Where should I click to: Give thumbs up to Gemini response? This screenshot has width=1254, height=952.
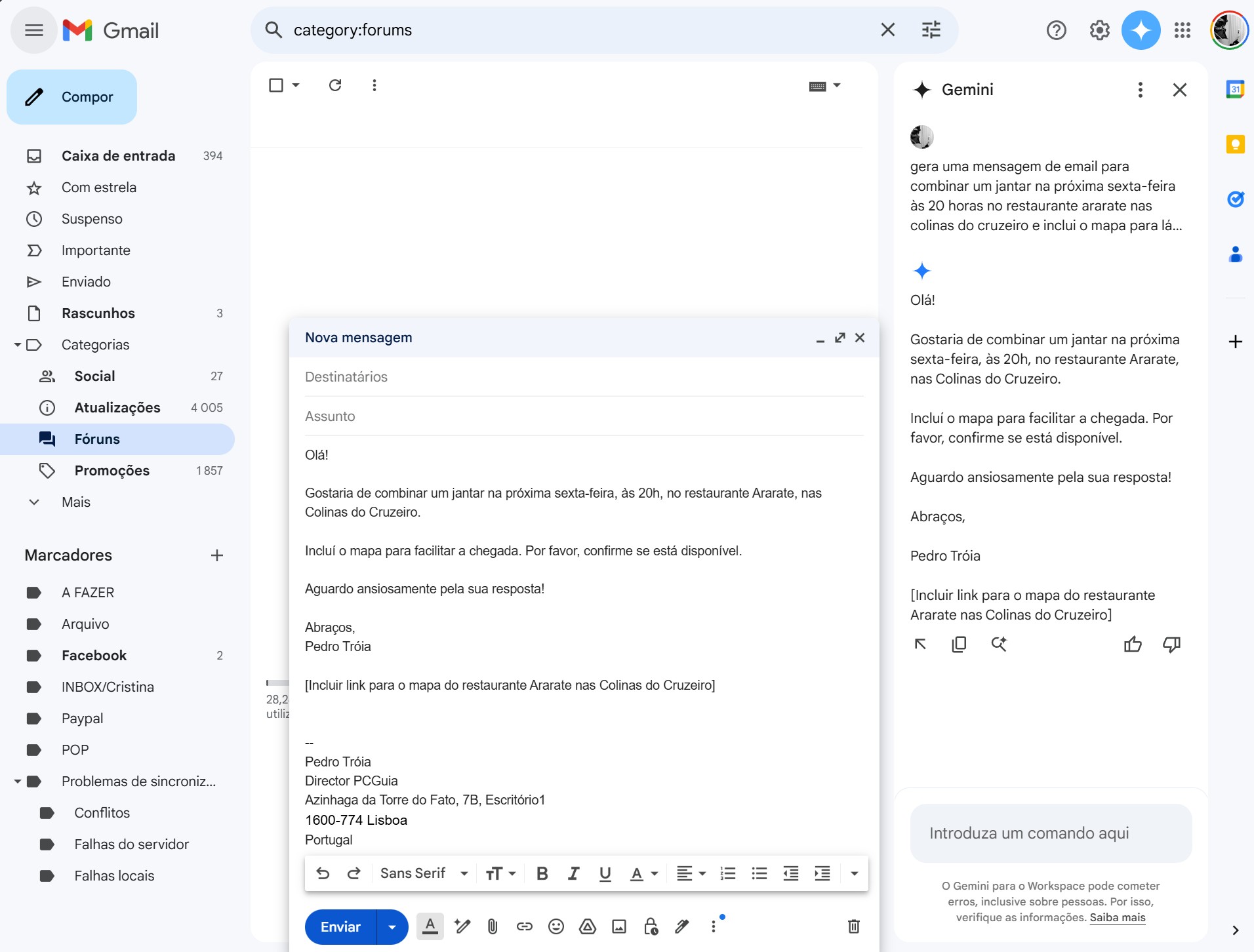pos(1133,644)
